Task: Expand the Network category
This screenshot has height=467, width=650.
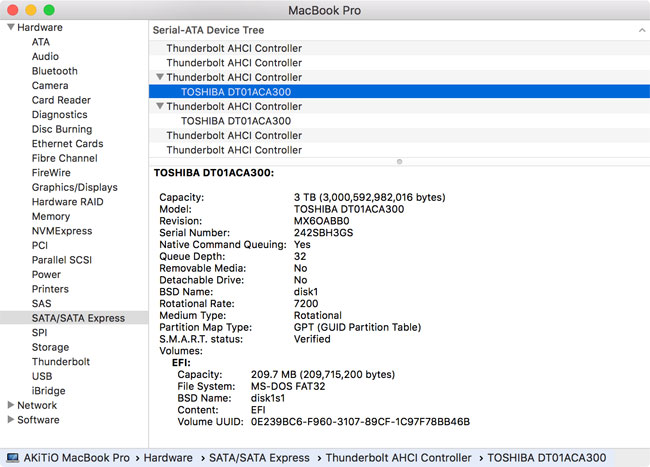Action: 10,405
